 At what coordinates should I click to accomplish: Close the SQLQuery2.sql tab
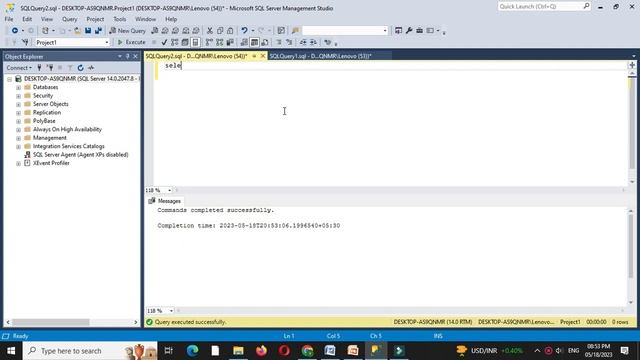pyautogui.click(x=263, y=56)
